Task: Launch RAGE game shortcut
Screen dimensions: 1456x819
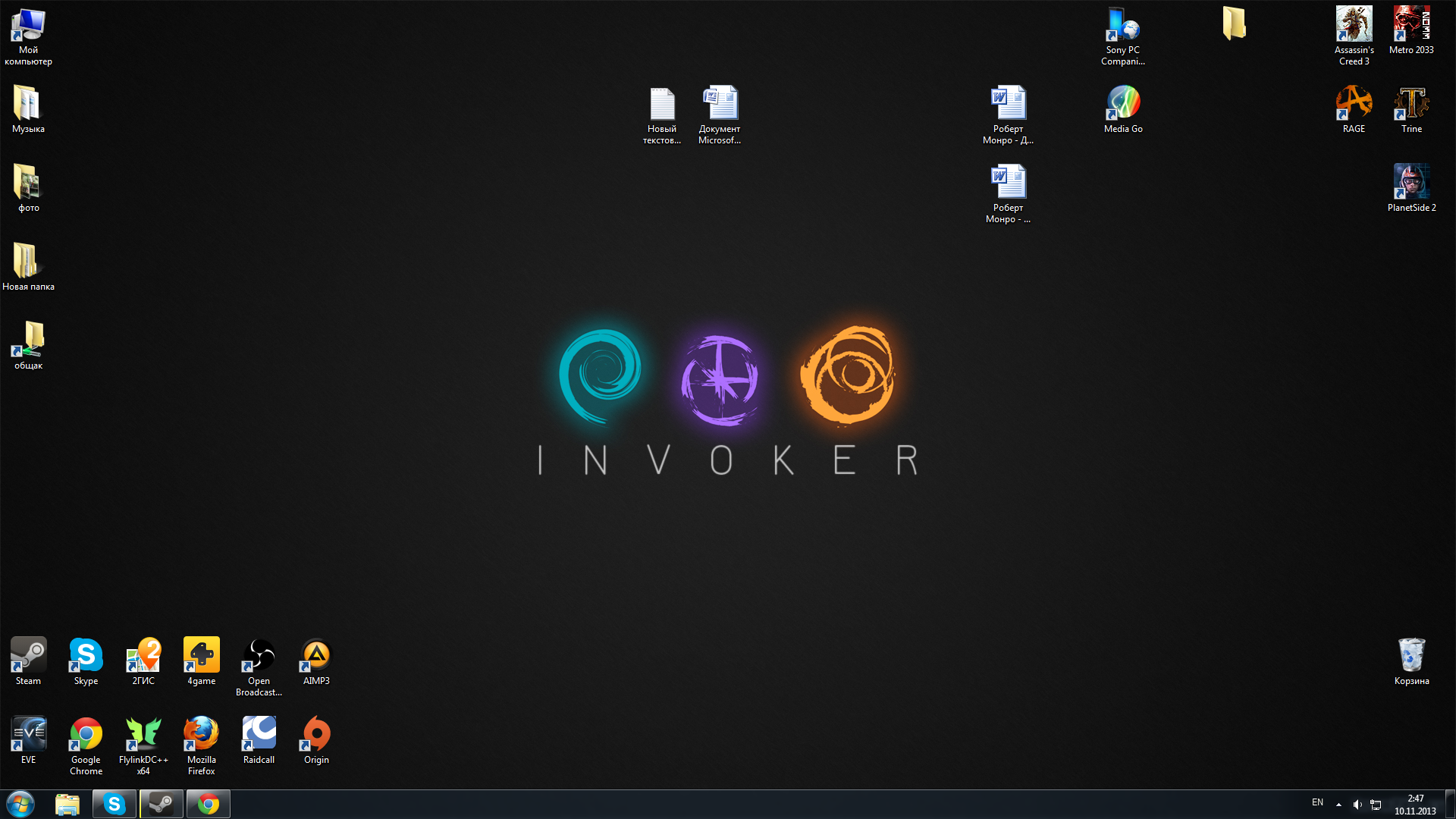Action: tap(1354, 110)
